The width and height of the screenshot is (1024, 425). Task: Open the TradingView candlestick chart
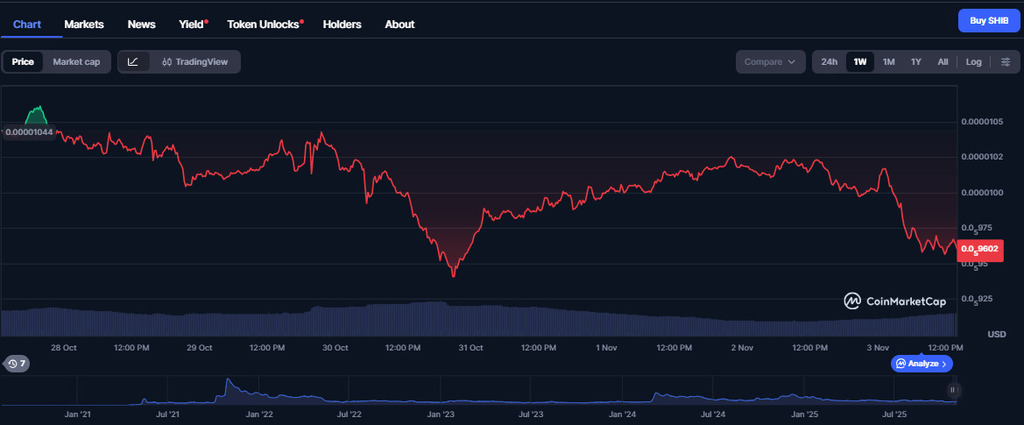pos(194,62)
